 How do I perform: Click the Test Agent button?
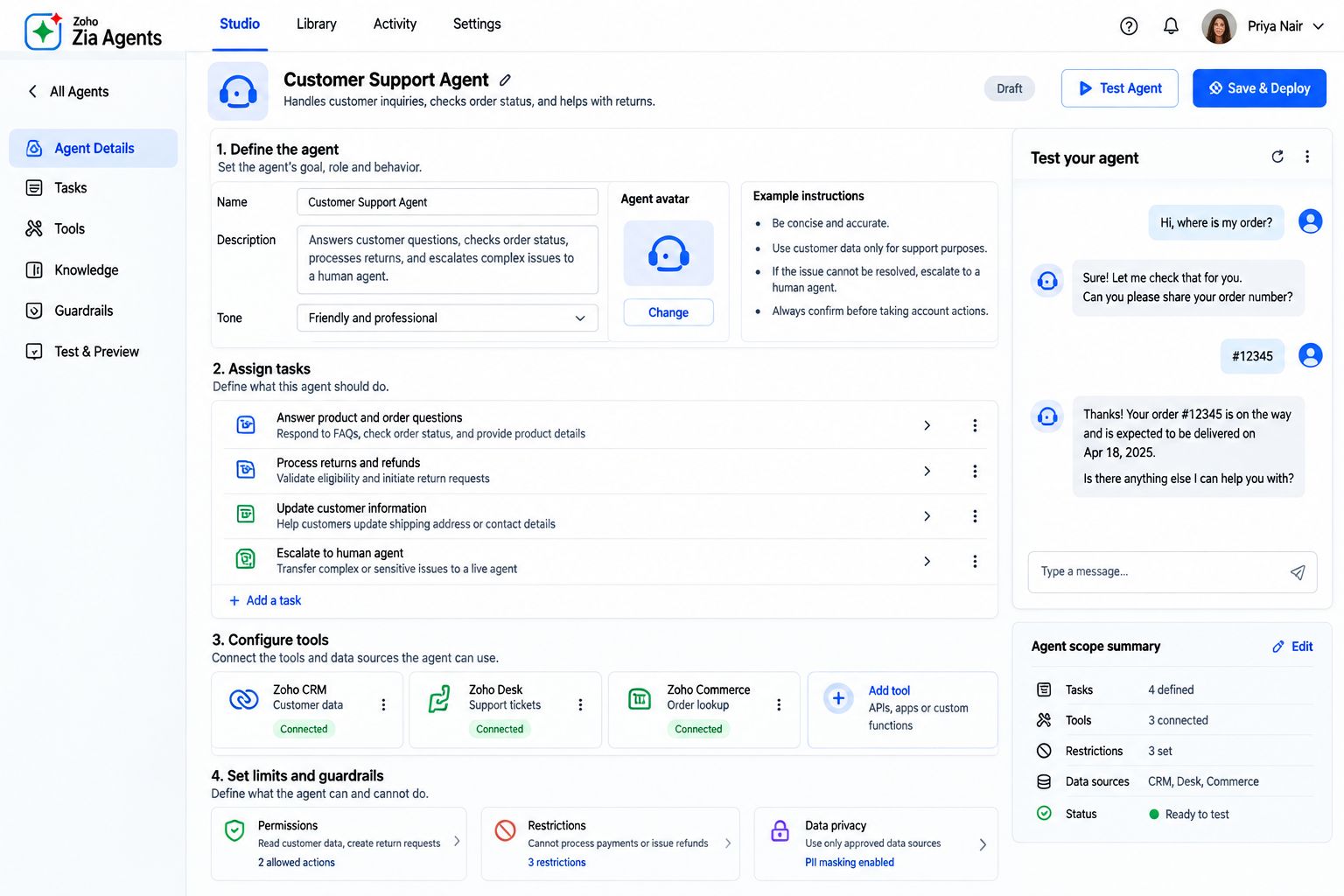click(x=1120, y=88)
